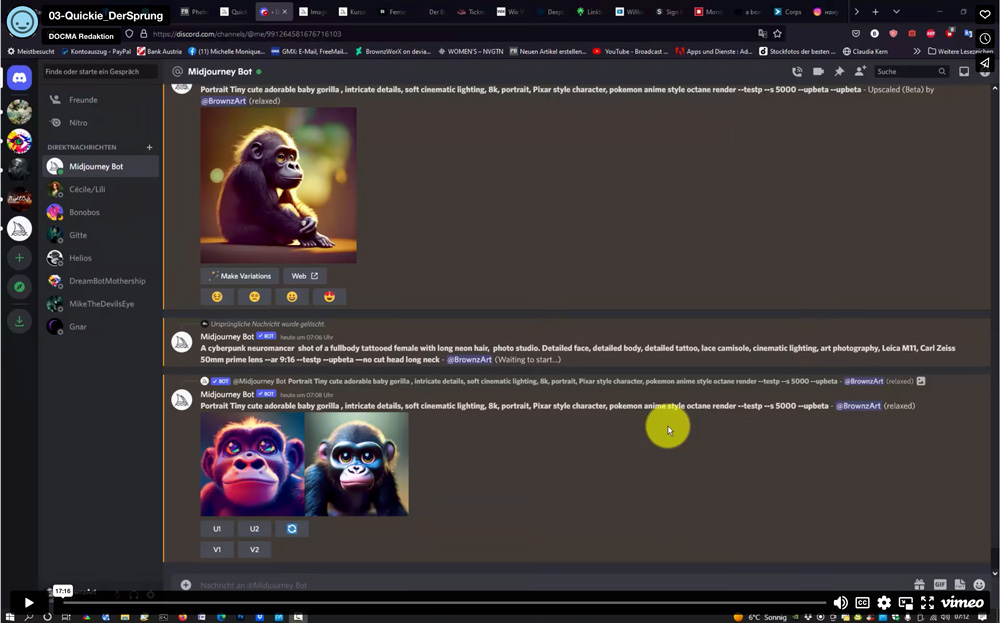1000x623 pixels.
Task: Toggle closed captions in Vimeo player
Action: (x=862, y=603)
